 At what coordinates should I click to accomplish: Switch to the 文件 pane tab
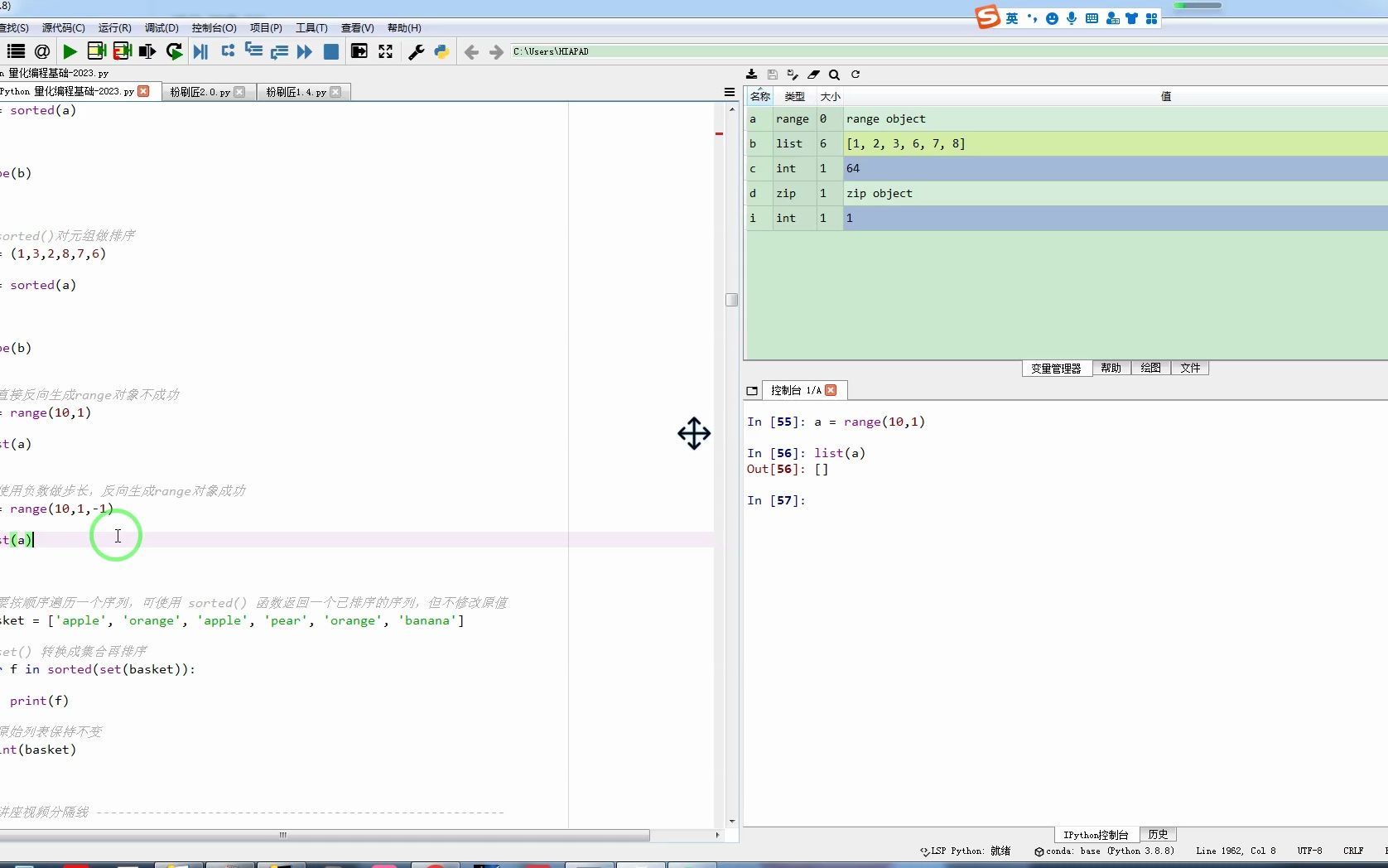(1190, 369)
